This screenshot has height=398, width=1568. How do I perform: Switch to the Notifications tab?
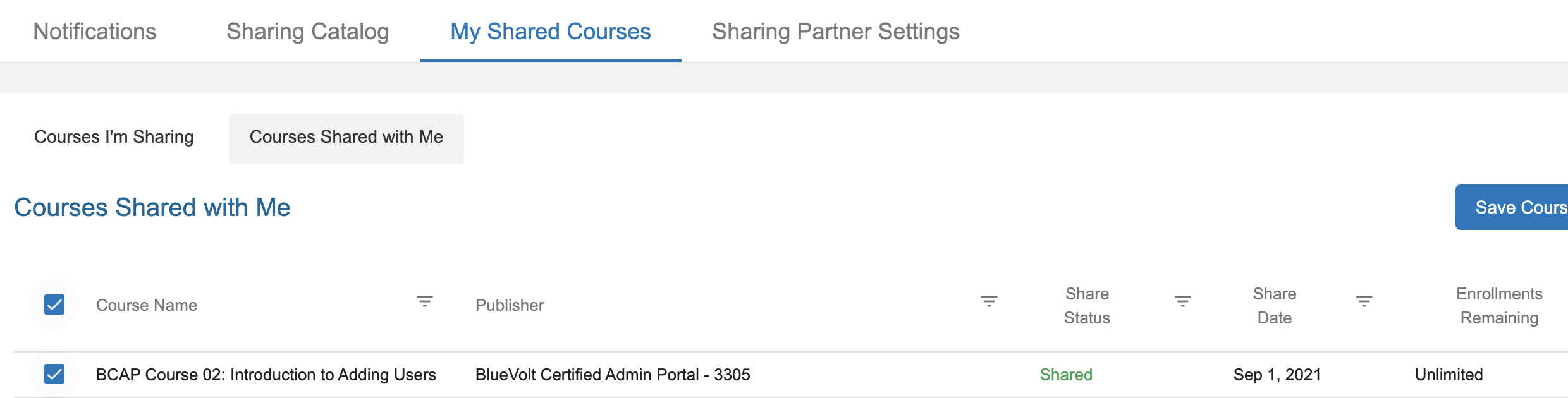(x=95, y=32)
